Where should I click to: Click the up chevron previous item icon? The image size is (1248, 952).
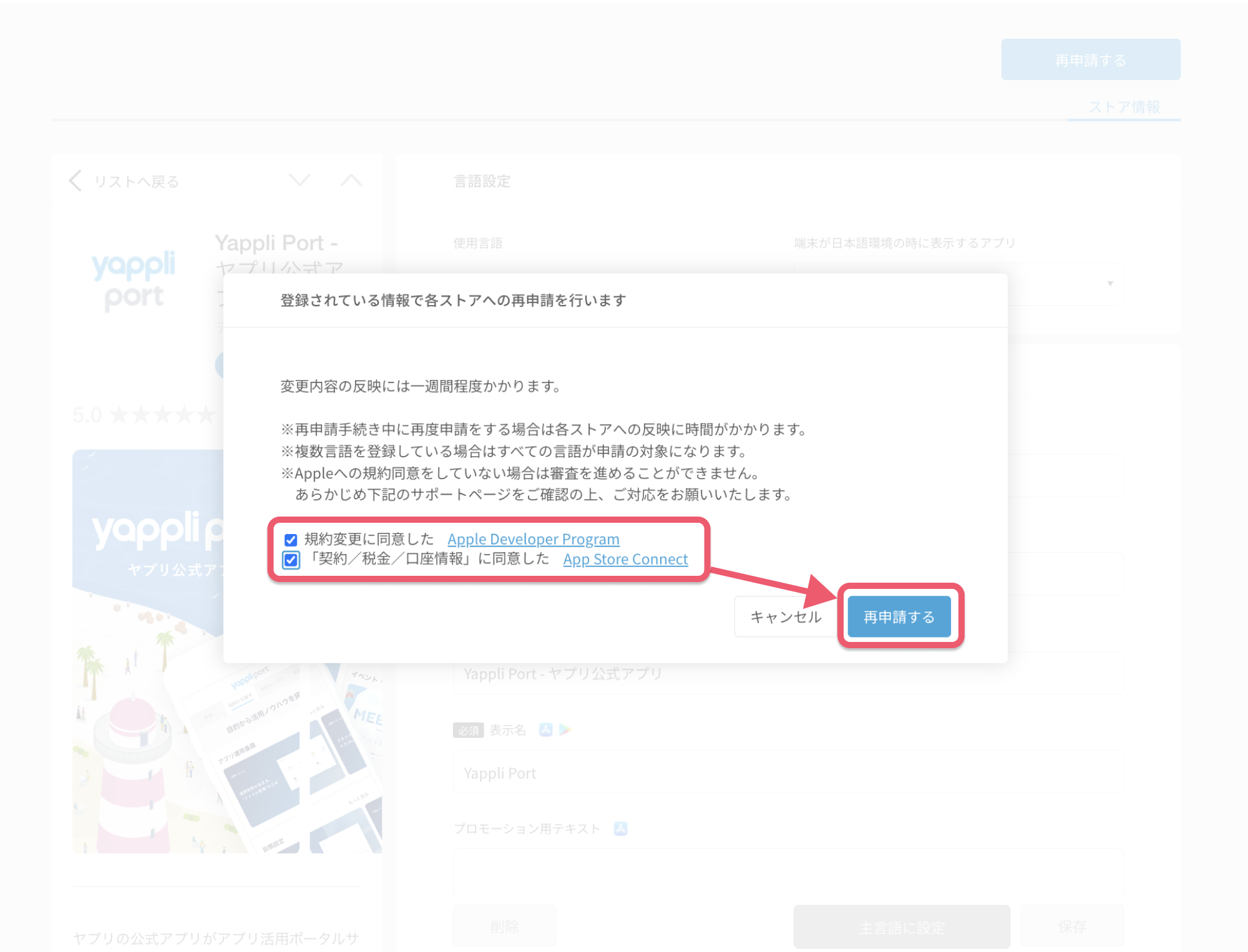pos(351,180)
